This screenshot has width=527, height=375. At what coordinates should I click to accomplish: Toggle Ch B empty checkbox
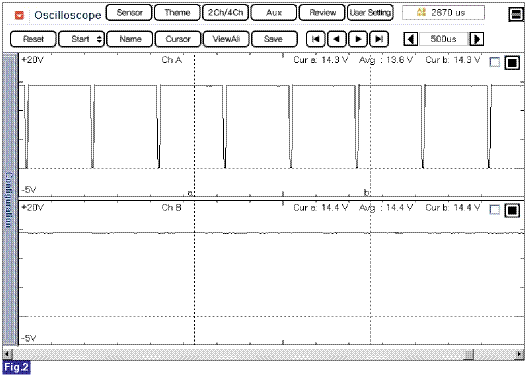[x=495, y=210]
